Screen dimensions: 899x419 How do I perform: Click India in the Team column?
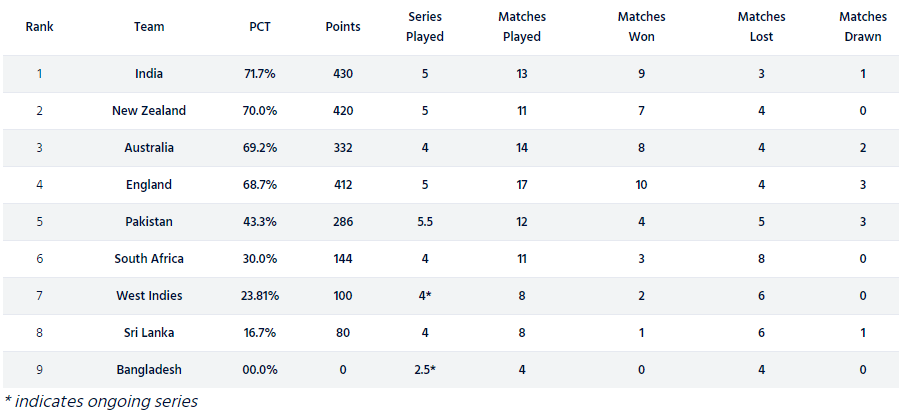point(149,74)
